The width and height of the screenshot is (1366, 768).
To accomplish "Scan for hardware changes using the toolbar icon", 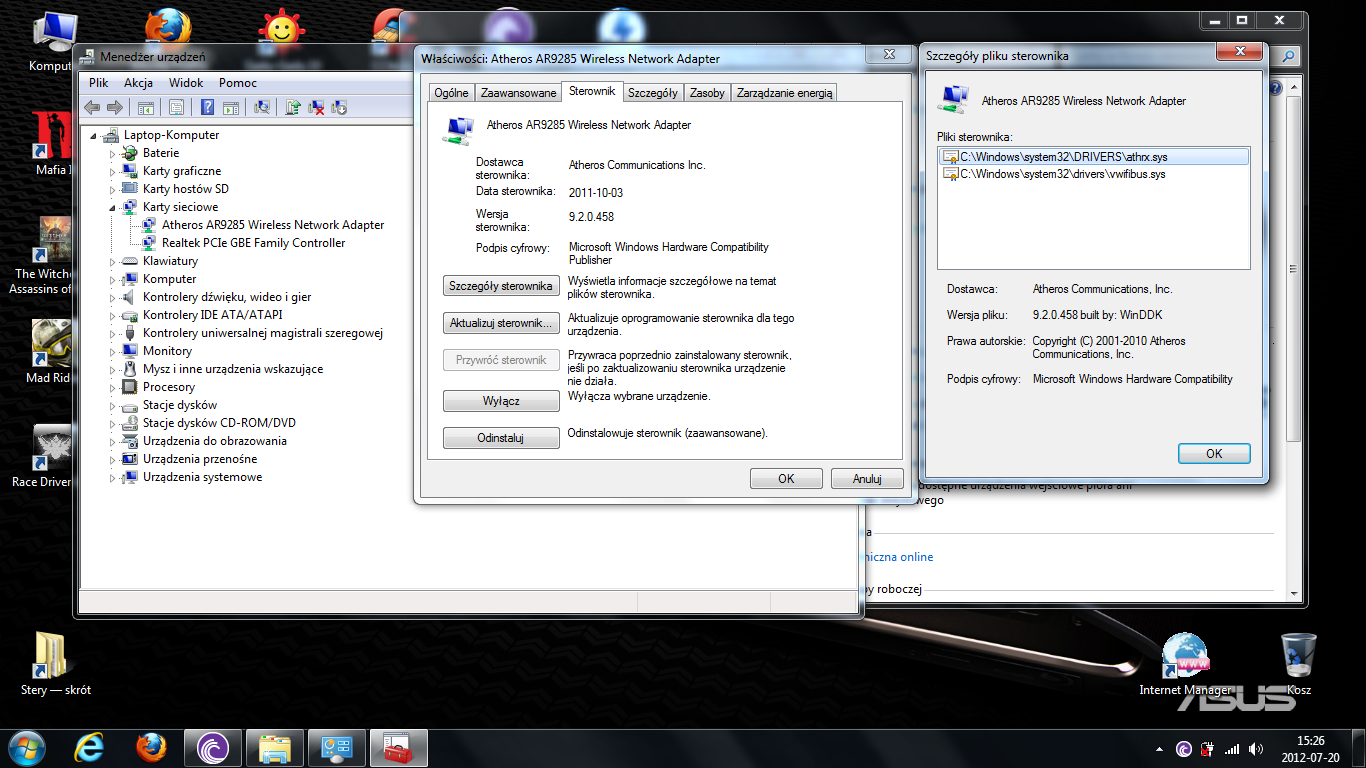I will point(262,107).
